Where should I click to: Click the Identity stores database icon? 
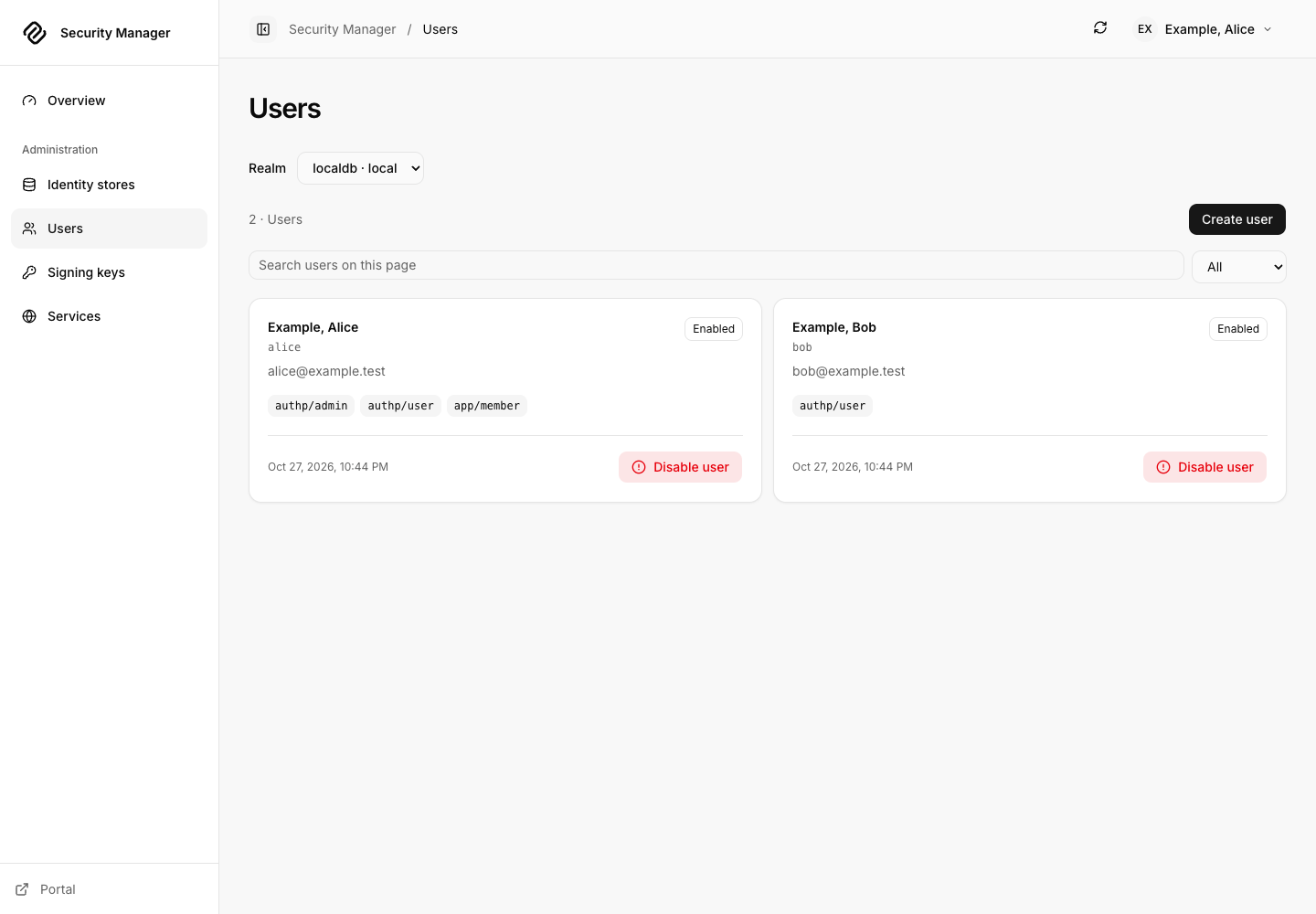(29, 185)
